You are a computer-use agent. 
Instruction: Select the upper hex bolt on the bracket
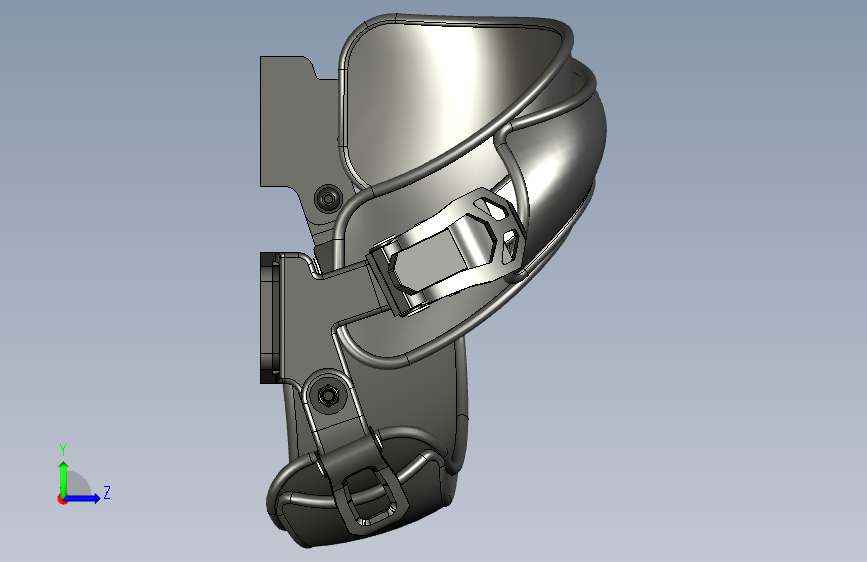point(328,198)
